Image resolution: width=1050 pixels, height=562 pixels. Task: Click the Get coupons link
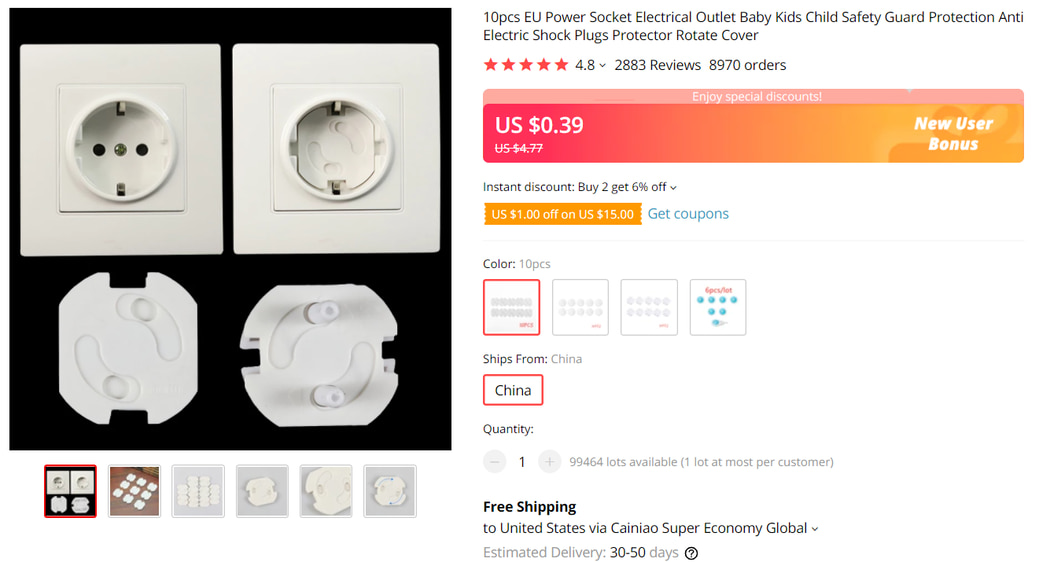[x=688, y=214]
